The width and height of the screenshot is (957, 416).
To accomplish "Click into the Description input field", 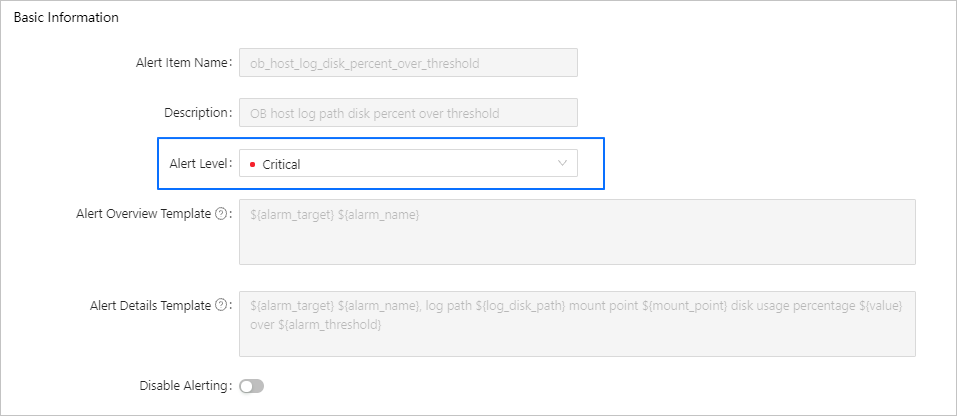I will coord(408,113).
